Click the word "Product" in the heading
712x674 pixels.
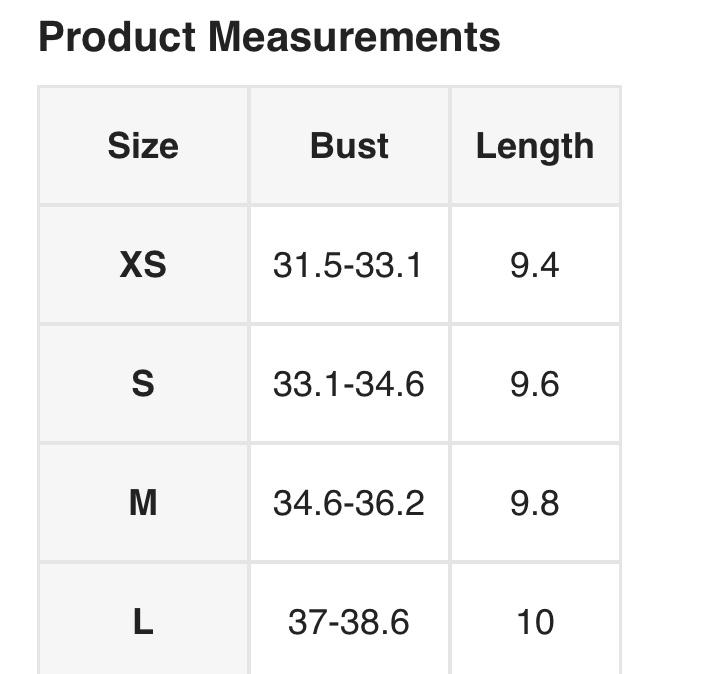coord(116,37)
